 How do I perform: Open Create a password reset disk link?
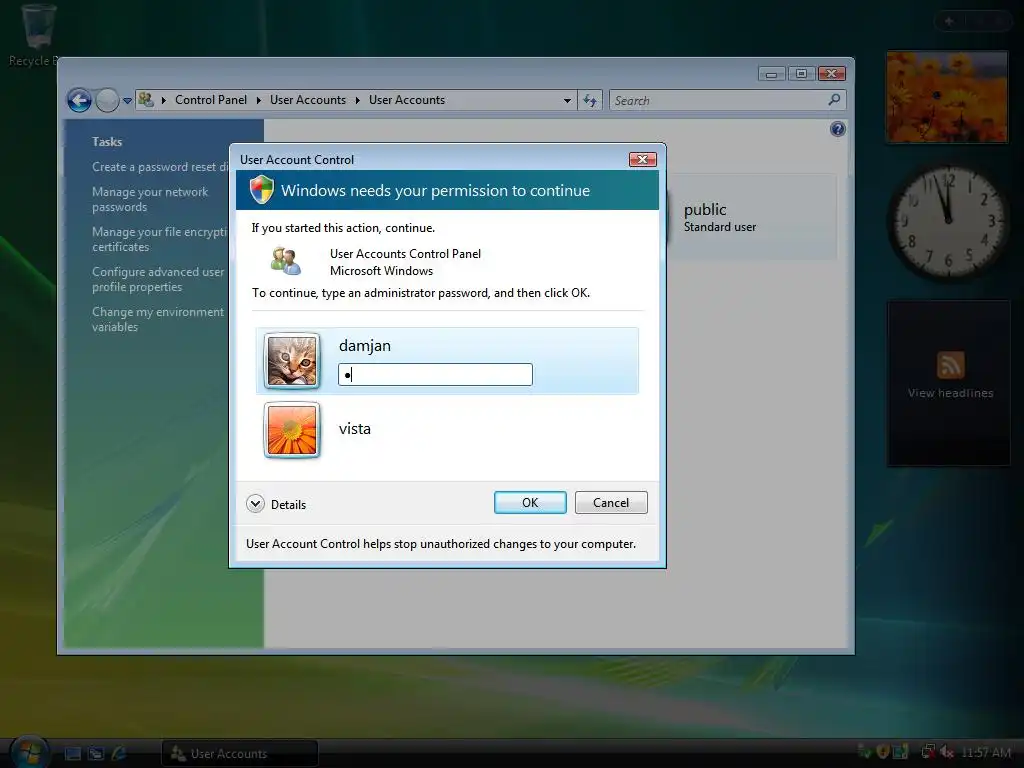tap(160, 167)
